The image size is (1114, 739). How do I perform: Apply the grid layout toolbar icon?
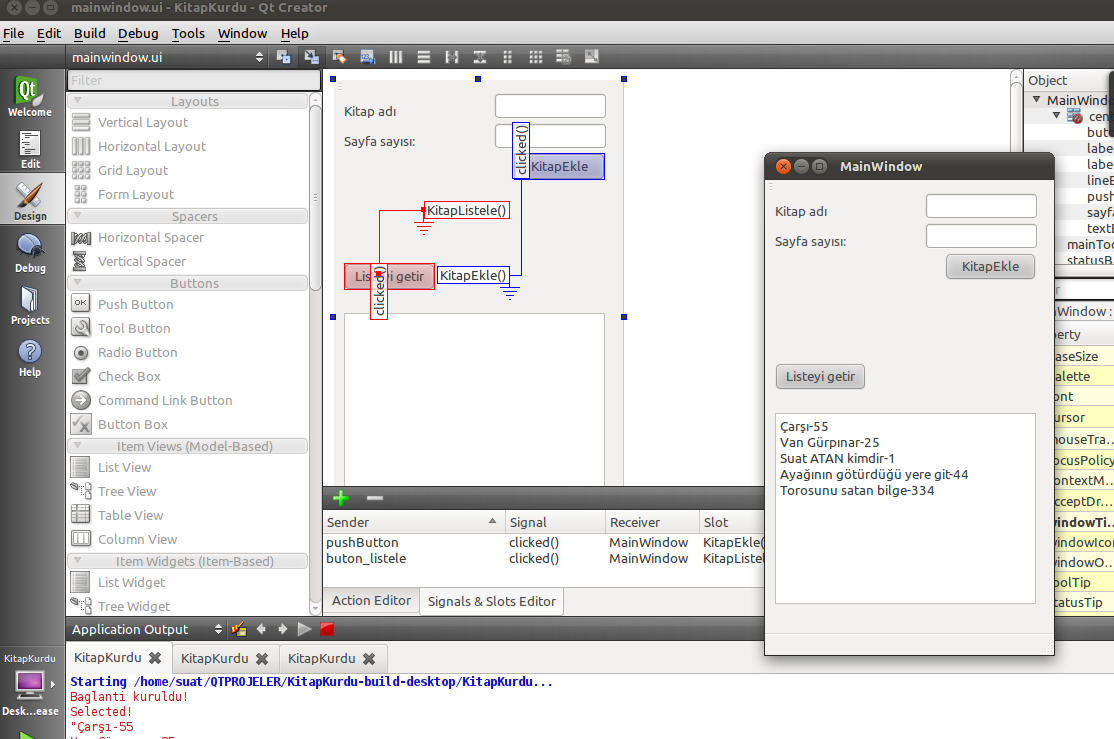[536, 57]
